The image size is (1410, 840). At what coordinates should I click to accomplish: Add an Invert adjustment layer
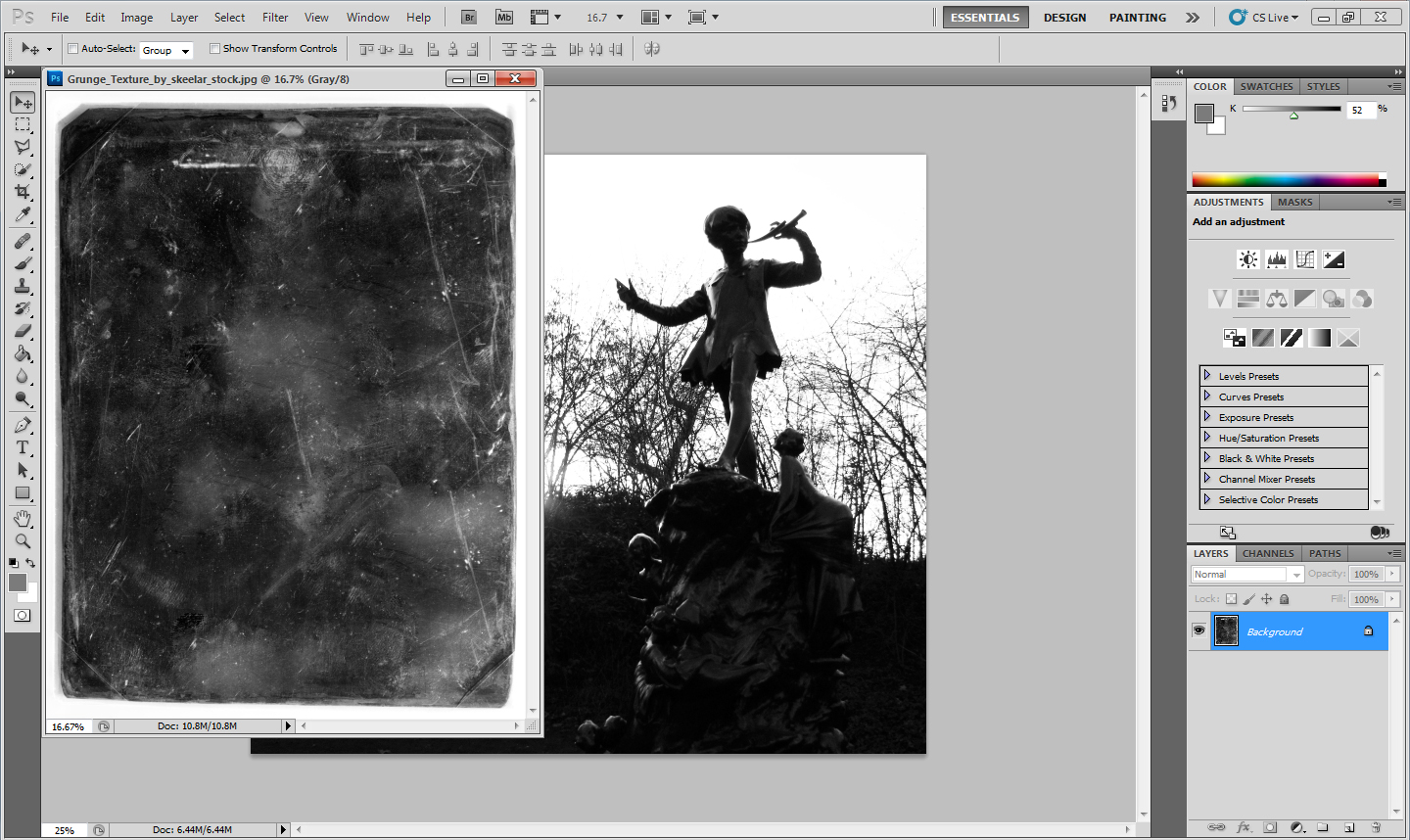pos(1234,338)
